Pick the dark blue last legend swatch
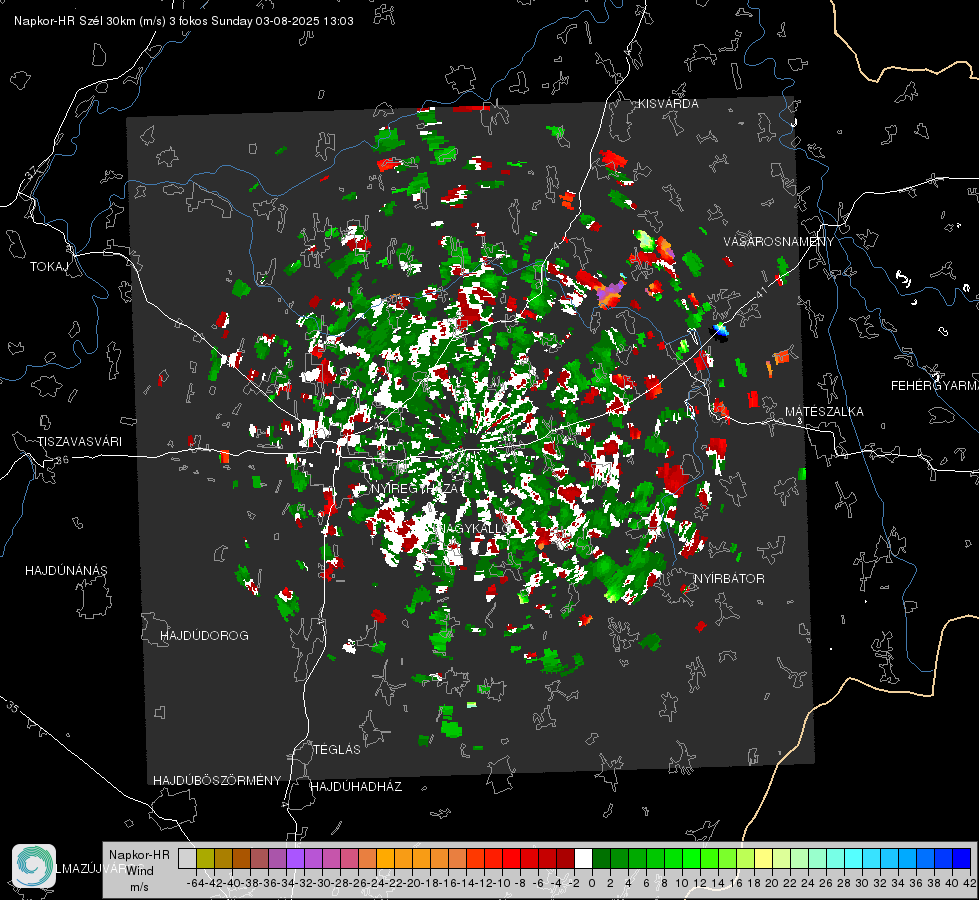 [962, 858]
